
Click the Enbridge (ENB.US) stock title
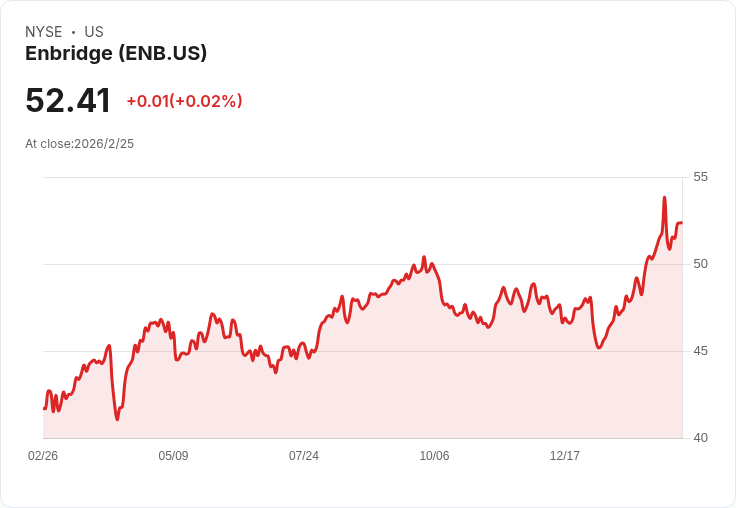tap(116, 54)
